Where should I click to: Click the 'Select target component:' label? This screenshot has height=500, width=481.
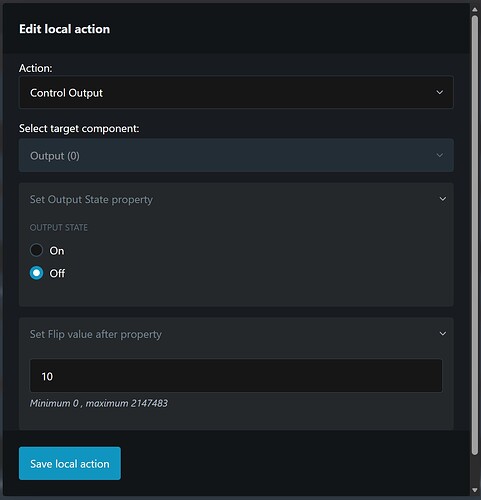79,128
